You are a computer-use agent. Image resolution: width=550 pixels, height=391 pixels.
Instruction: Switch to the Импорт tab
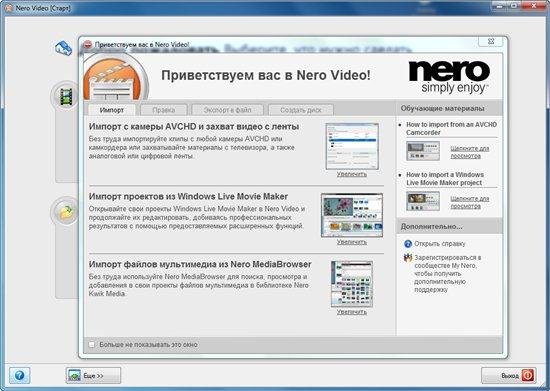(x=112, y=110)
